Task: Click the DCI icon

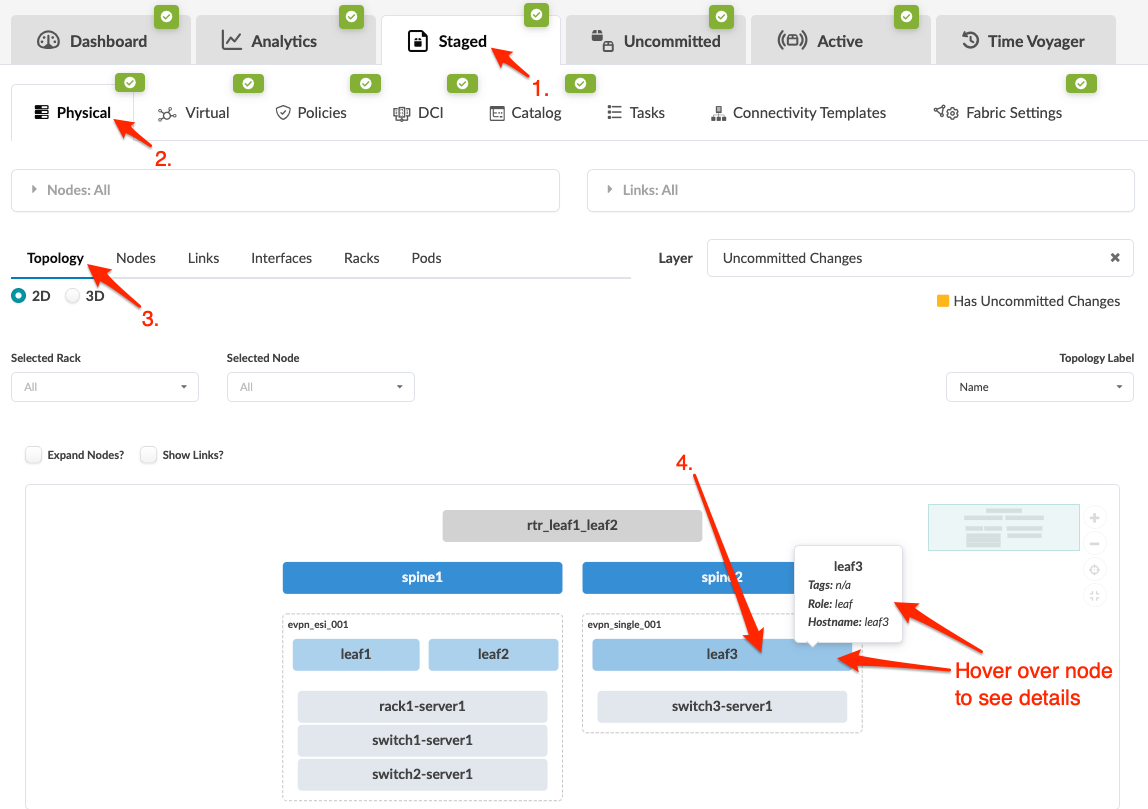Action: tap(401, 113)
